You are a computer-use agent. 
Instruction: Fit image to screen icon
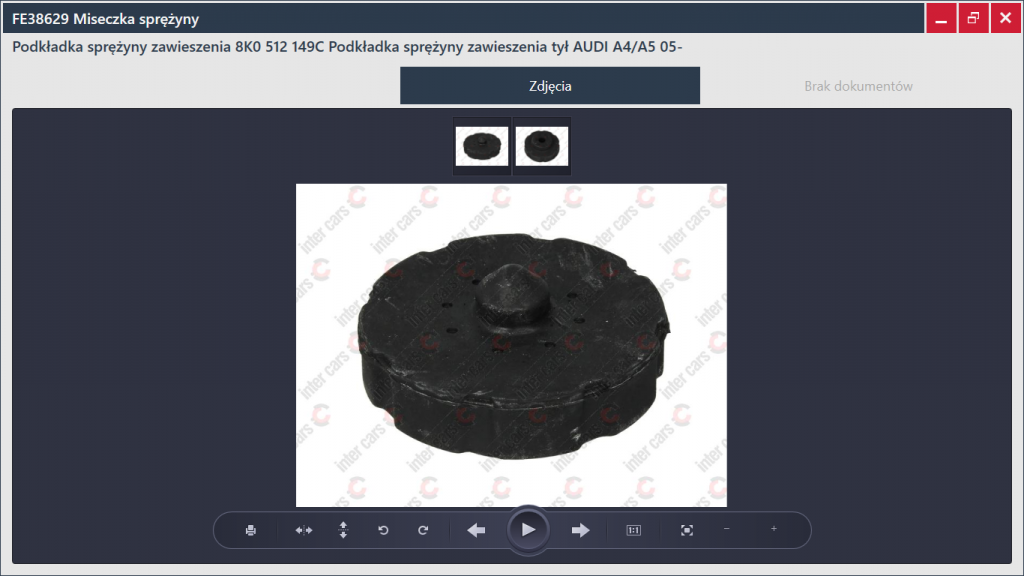(686, 530)
